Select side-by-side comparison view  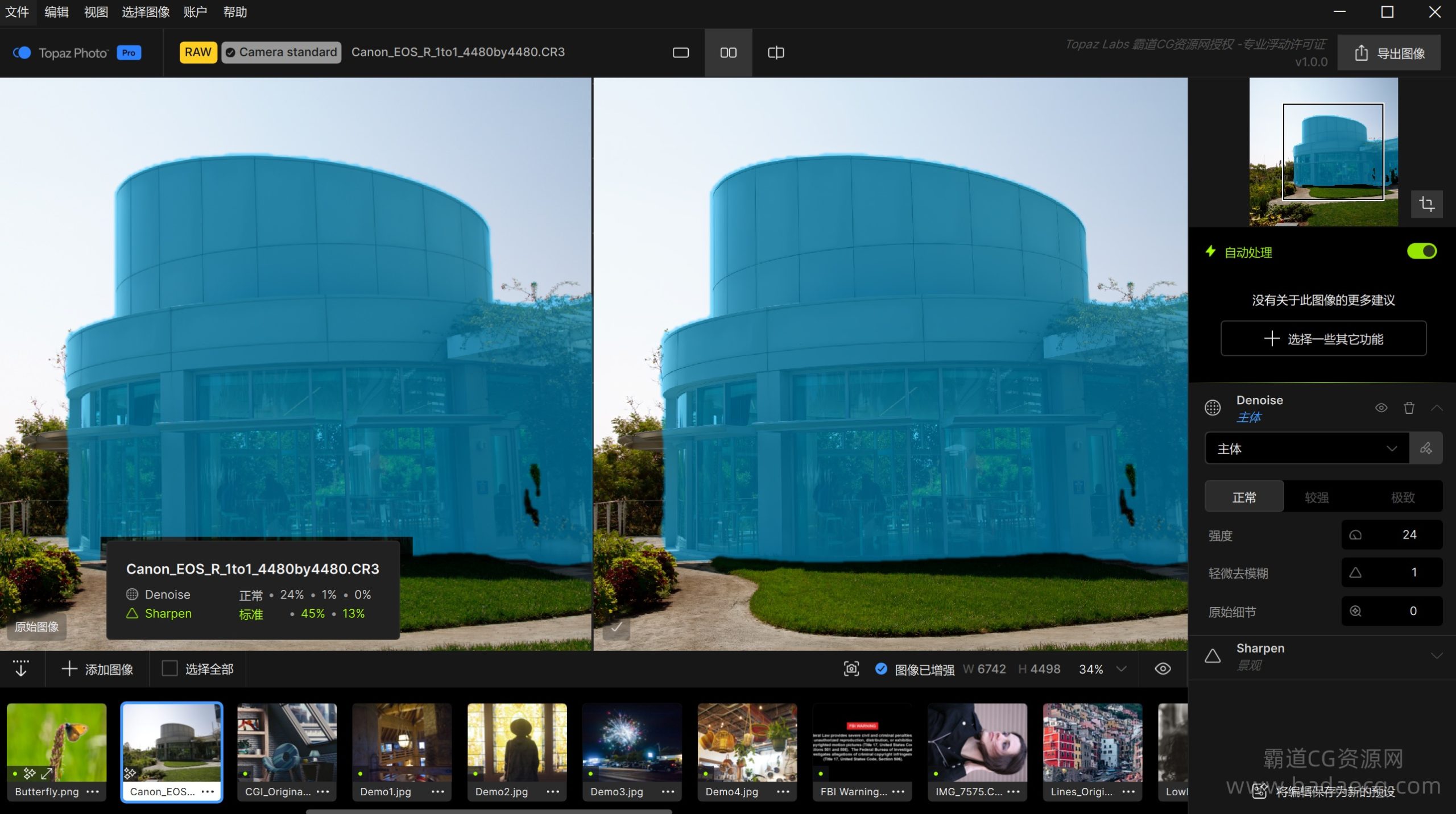click(x=728, y=53)
